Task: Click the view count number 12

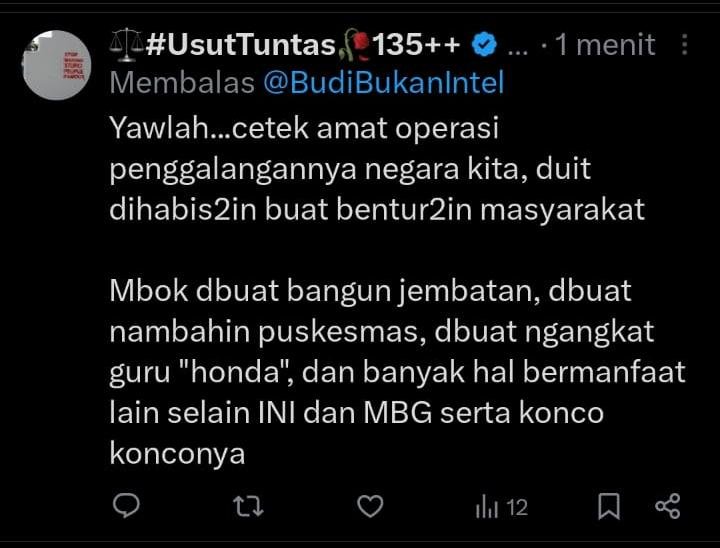Action: click(517, 508)
